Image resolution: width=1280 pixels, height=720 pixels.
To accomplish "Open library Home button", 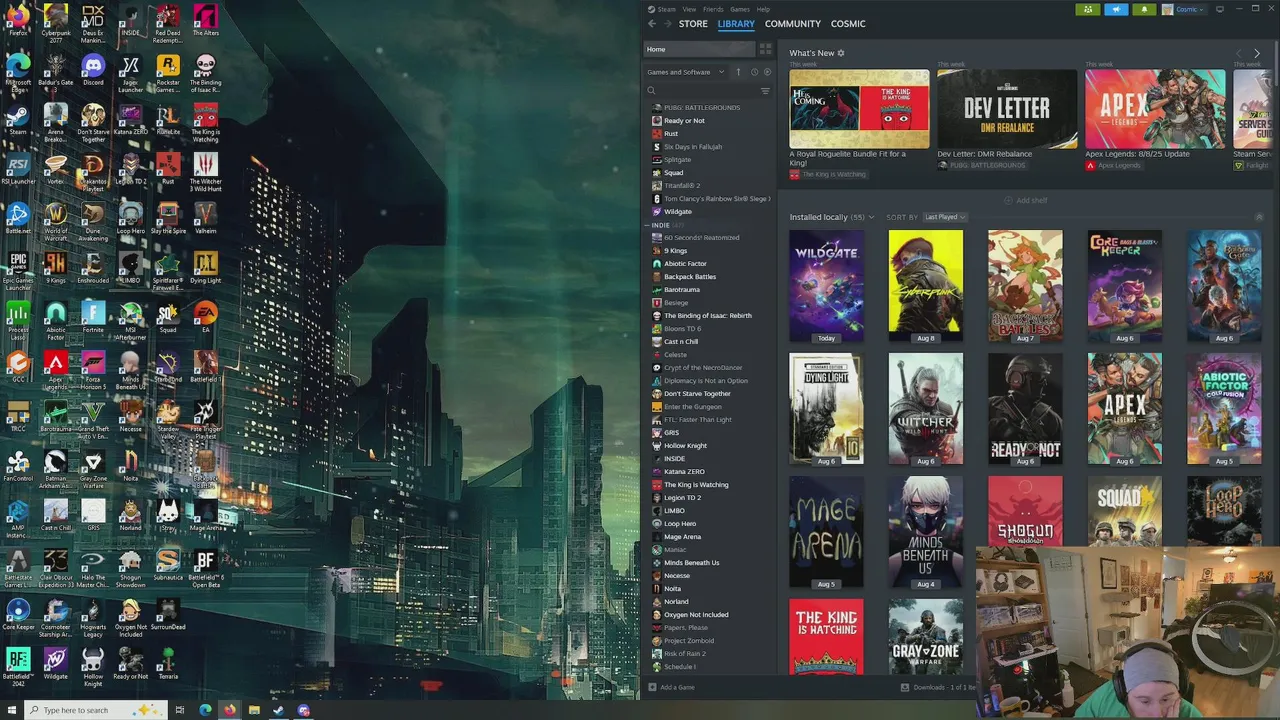I will coord(699,49).
